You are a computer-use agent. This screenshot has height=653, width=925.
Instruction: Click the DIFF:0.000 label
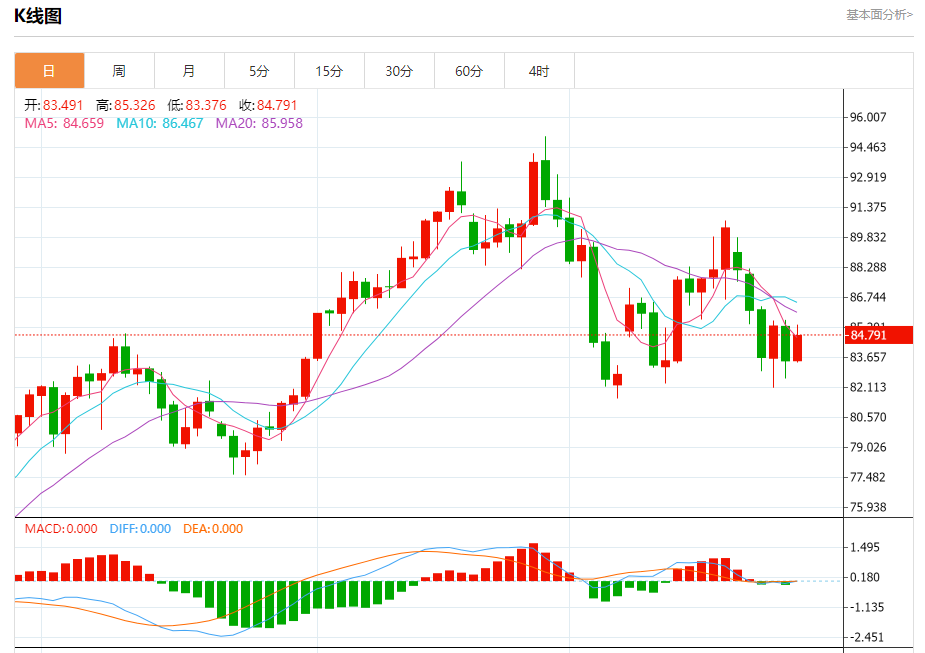[140, 529]
